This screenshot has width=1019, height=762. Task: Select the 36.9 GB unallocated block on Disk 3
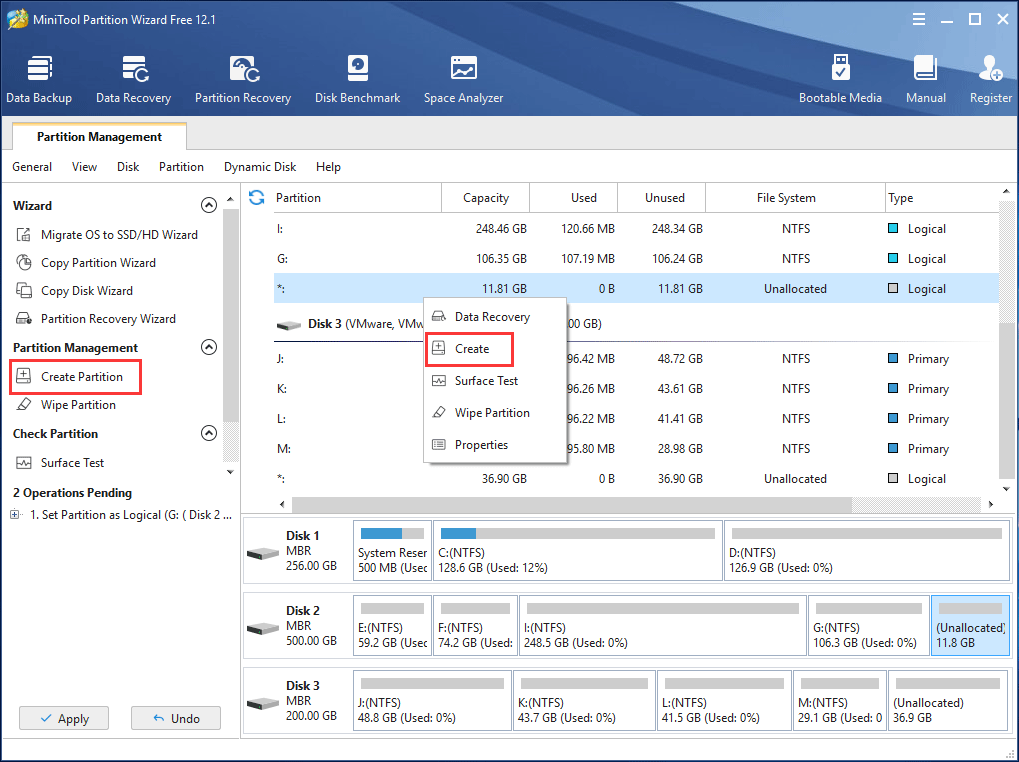point(948,700)
